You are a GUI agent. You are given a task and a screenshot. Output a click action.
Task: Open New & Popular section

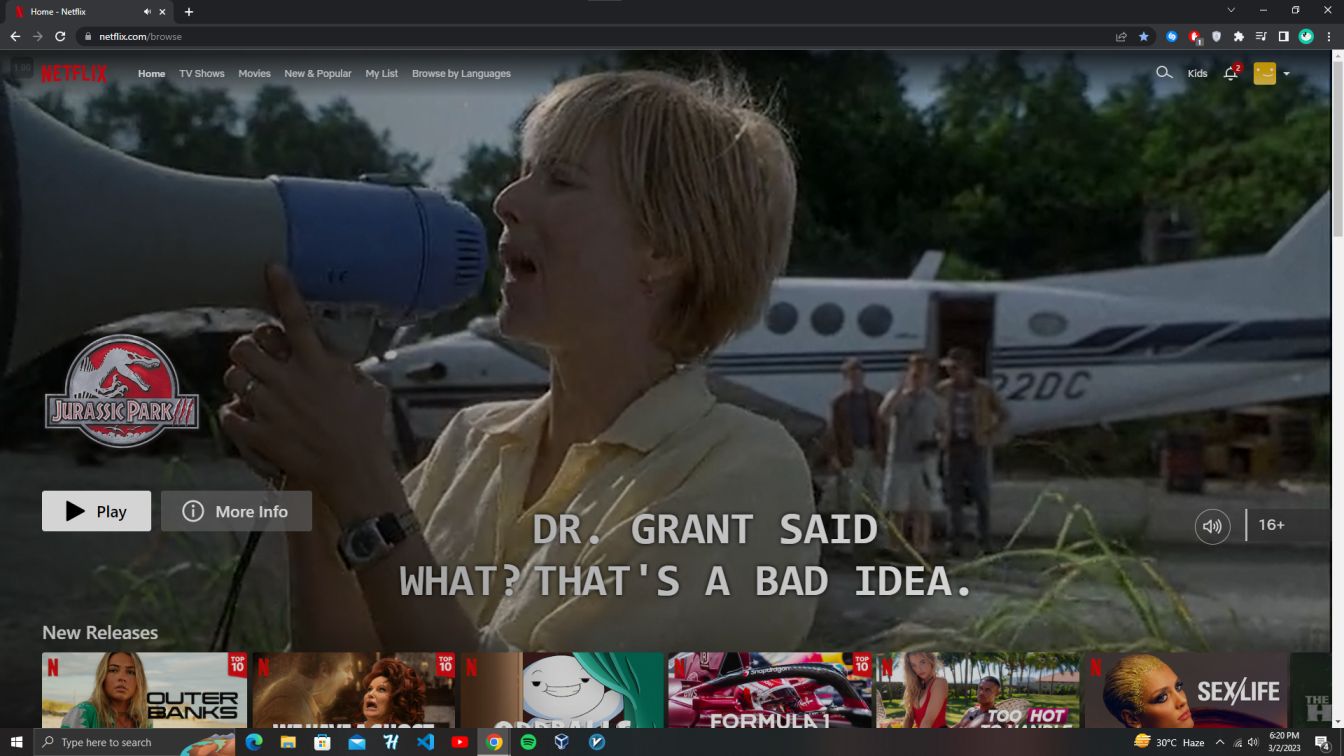point(318,74)
